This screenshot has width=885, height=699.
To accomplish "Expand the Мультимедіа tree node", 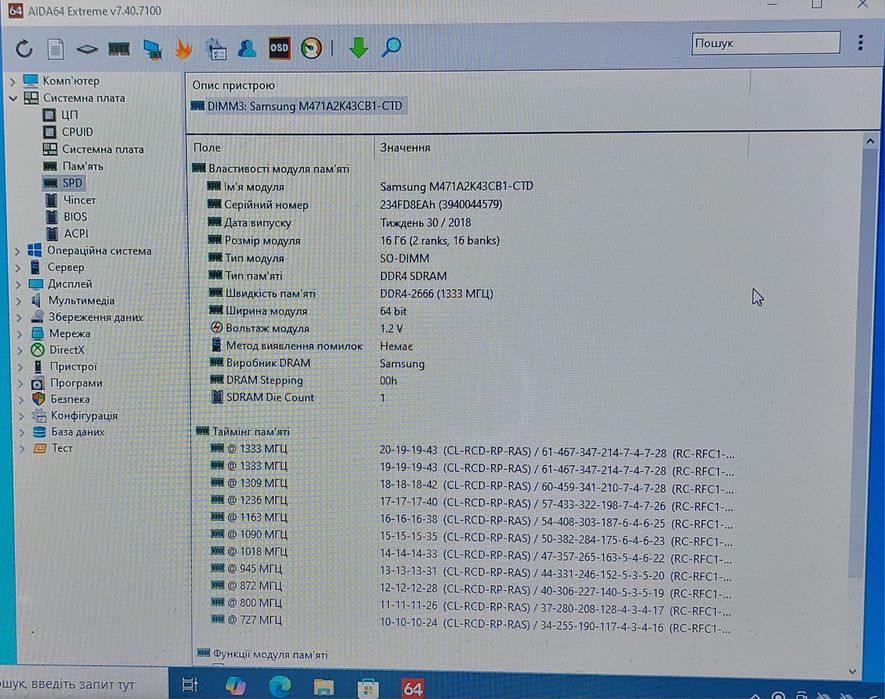I will coord(19,302).
